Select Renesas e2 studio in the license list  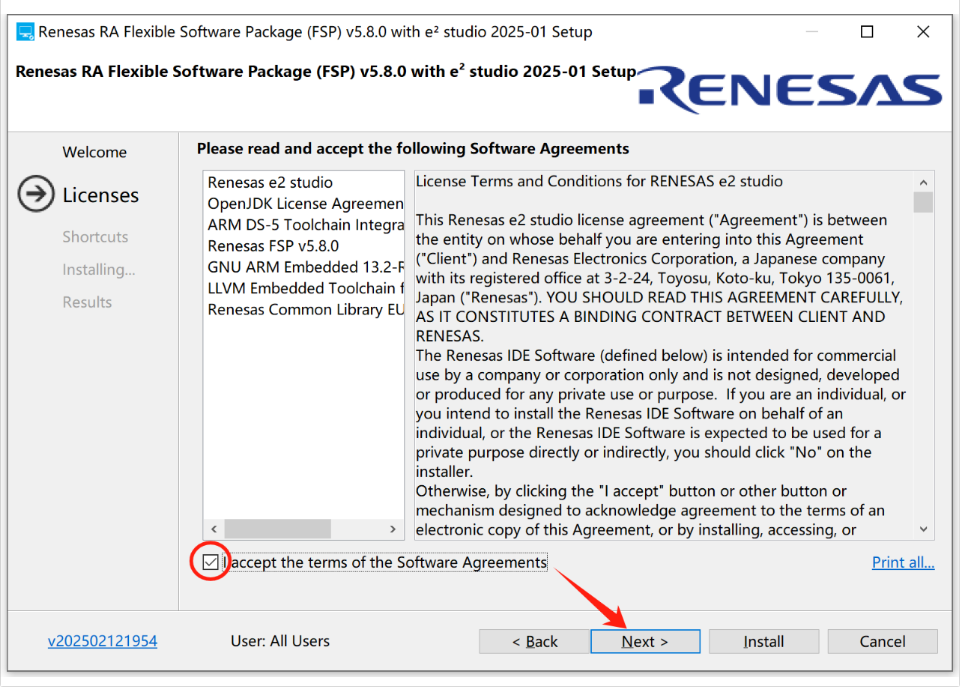click(x=270, y=182)
